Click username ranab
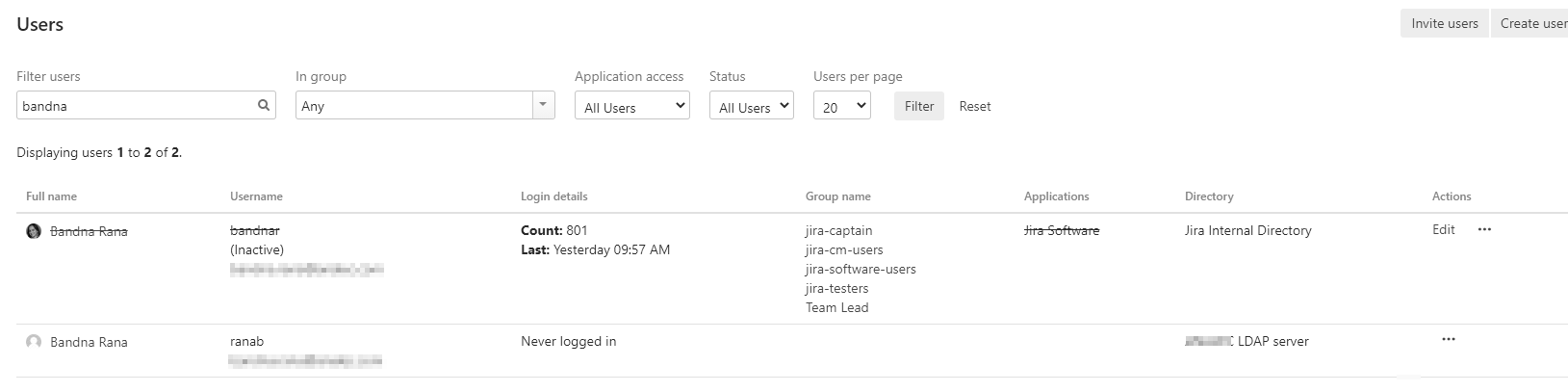The image size is (1568, 392). click(246, 341)
